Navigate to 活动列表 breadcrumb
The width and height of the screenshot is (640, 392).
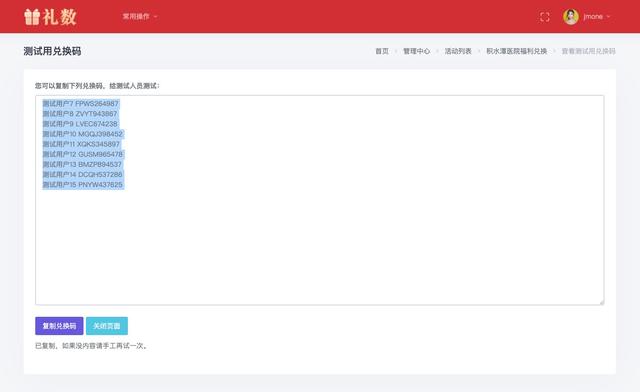pyautogui.click(x=458, y=51)
